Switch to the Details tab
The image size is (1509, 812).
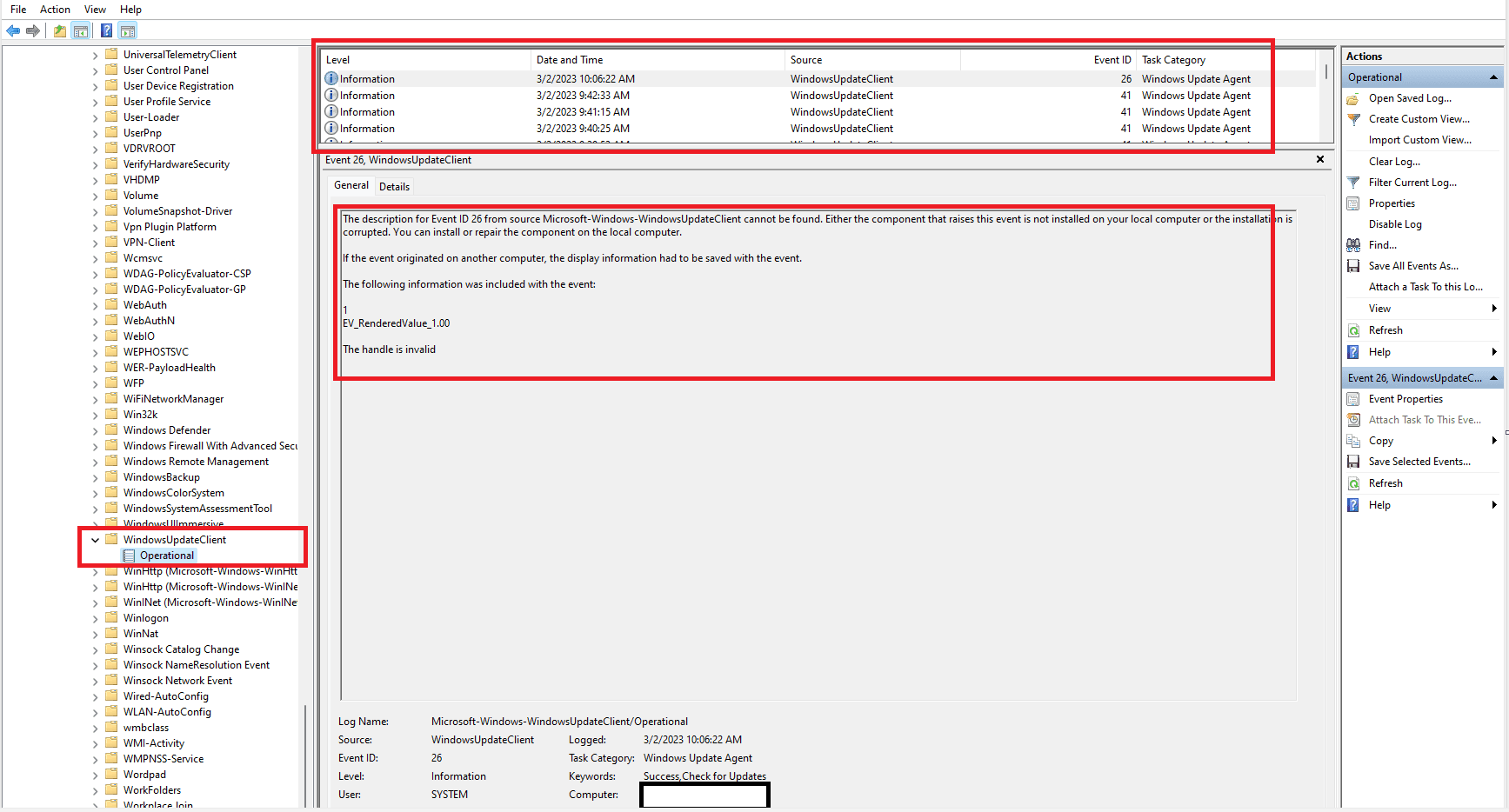(x=394, y=187)
